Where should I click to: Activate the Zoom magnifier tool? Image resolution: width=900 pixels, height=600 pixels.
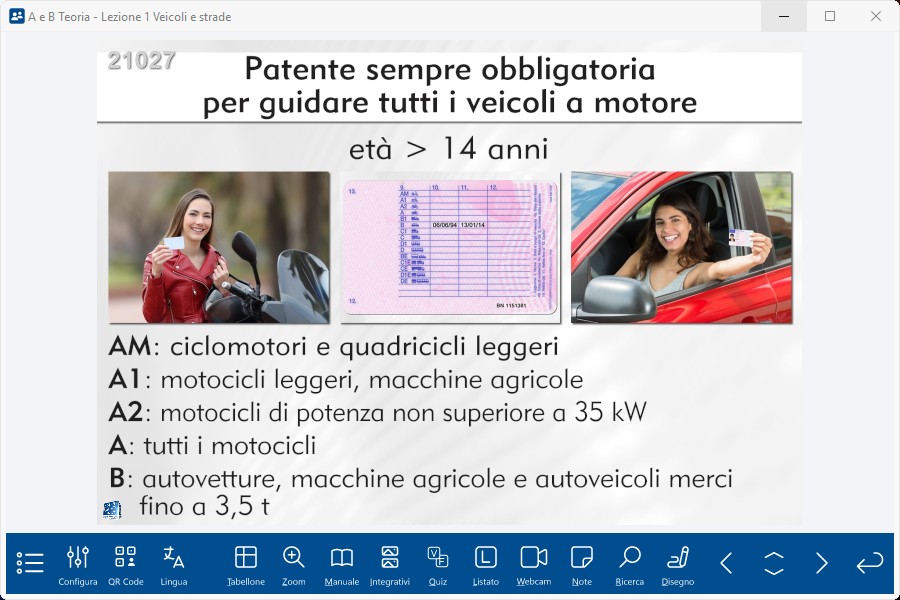[294, 564]
